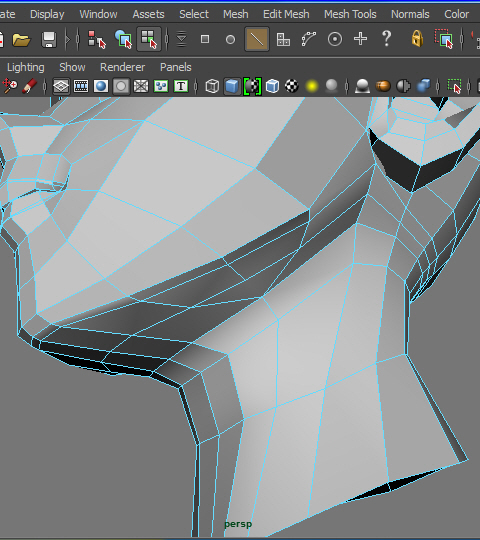
Task: Switch to select by object type
Action: click(x=123, y=39)
